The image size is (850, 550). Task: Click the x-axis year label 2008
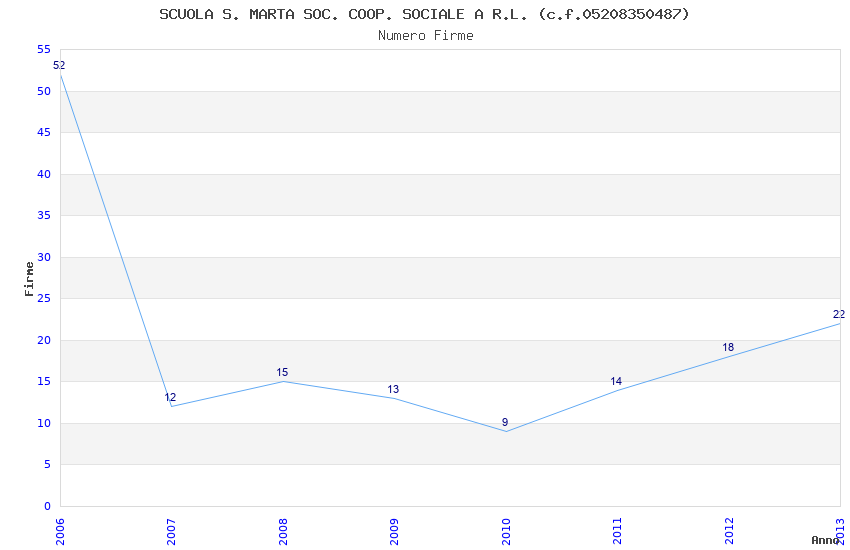(x=283, y=532)
